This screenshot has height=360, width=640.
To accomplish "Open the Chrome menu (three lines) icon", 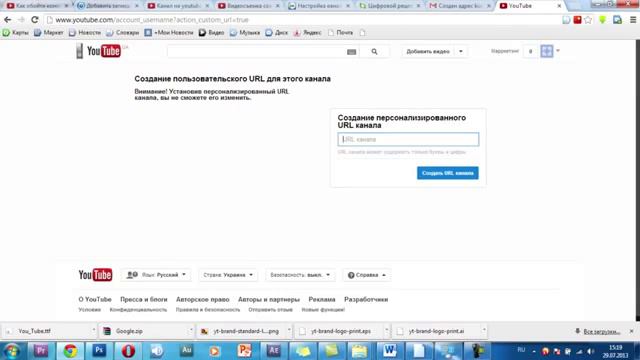I will point(633,20).
